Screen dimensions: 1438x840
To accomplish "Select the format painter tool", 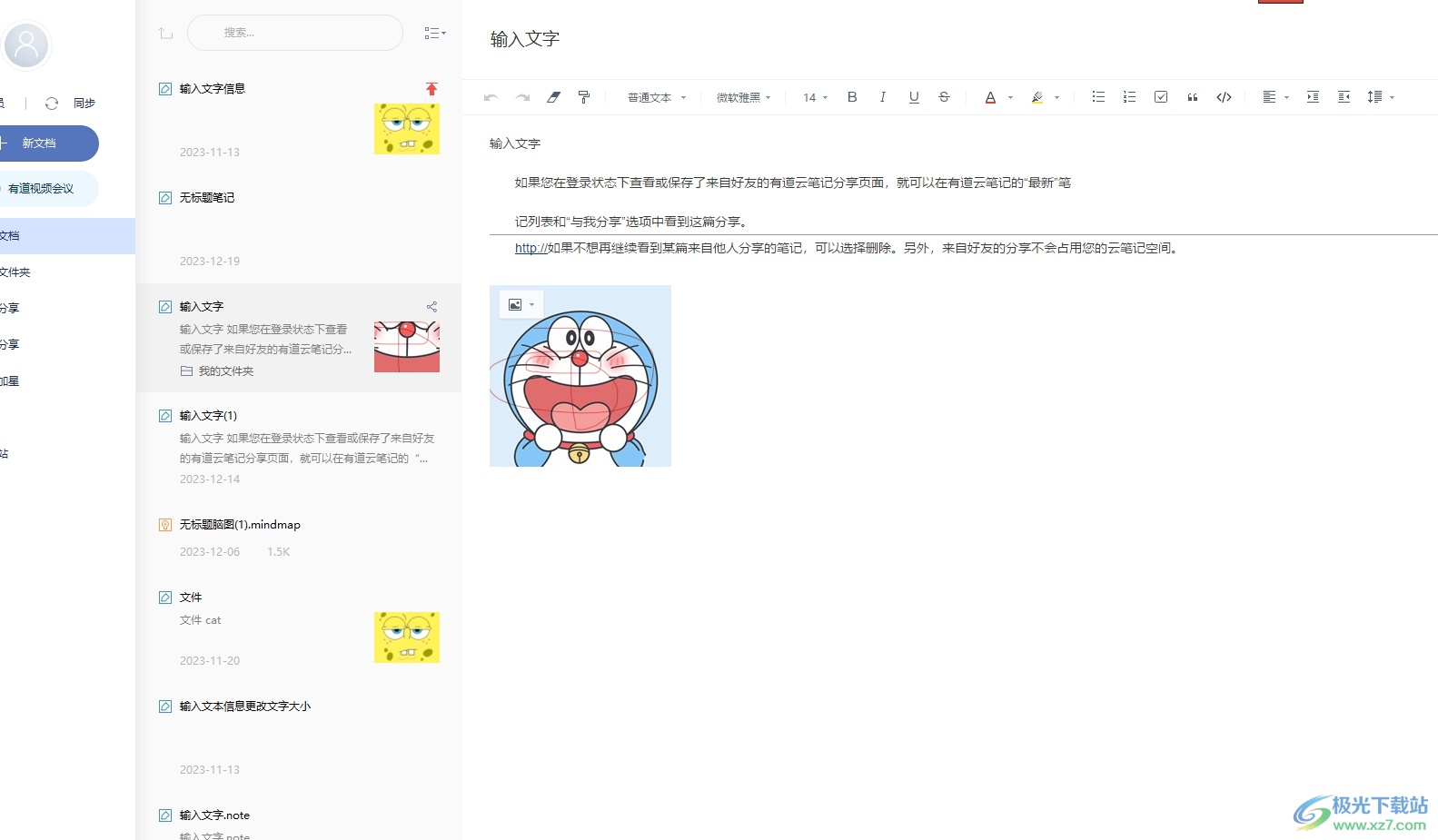I will pyautogui.click(x=584, y=97).
